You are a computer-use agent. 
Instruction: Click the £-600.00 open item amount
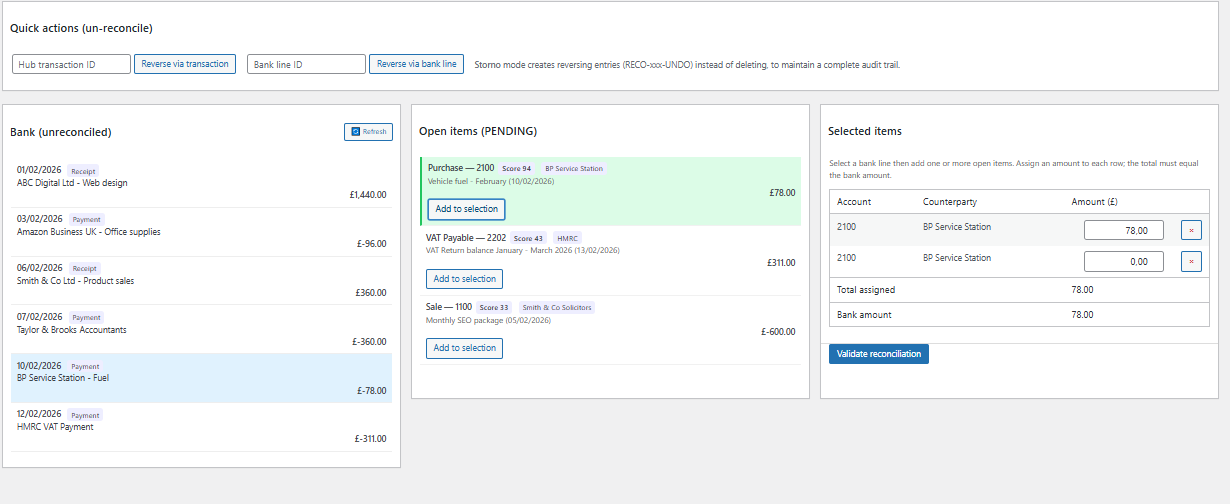(x=778, y=332)
